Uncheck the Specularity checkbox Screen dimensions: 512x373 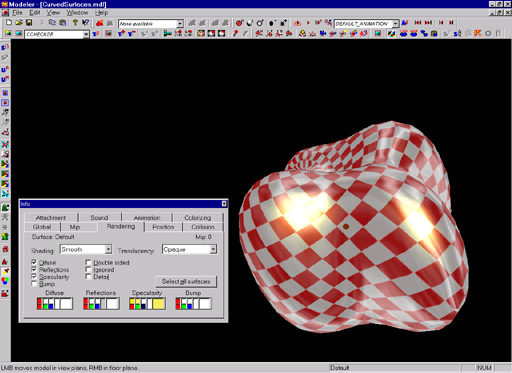[34, 277]
